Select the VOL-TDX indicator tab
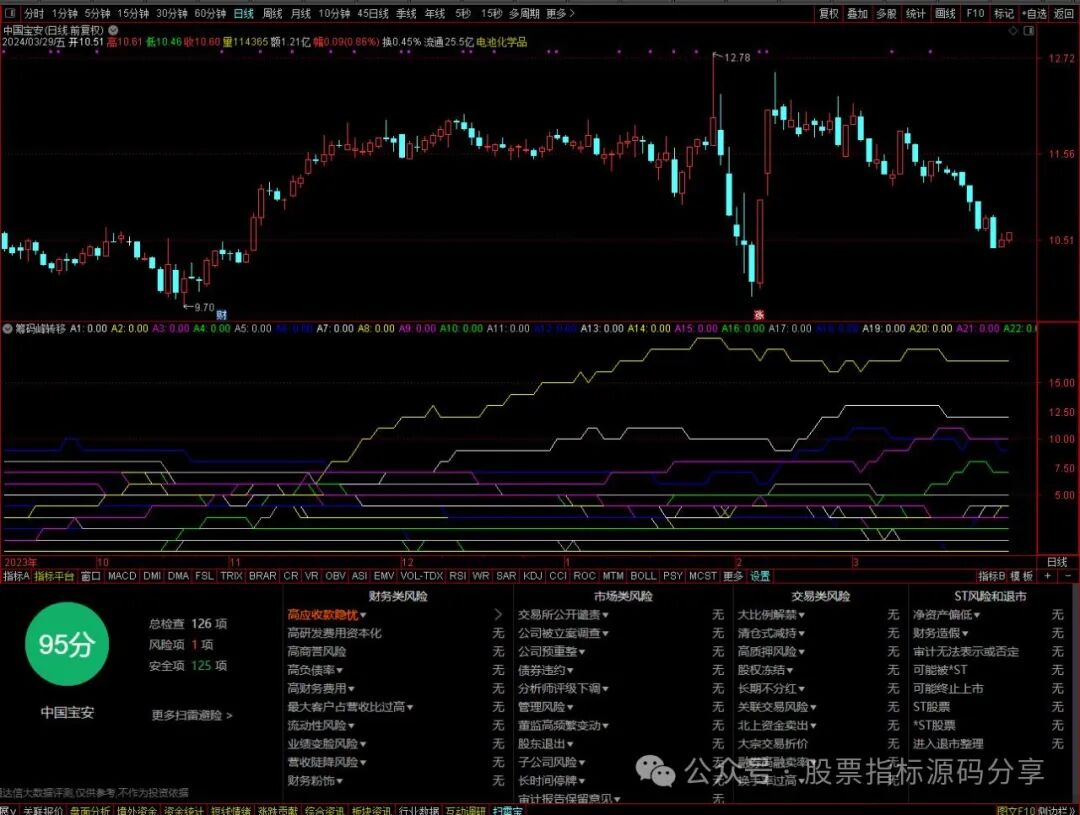1080x815 pixels. (x=422, y=576)
